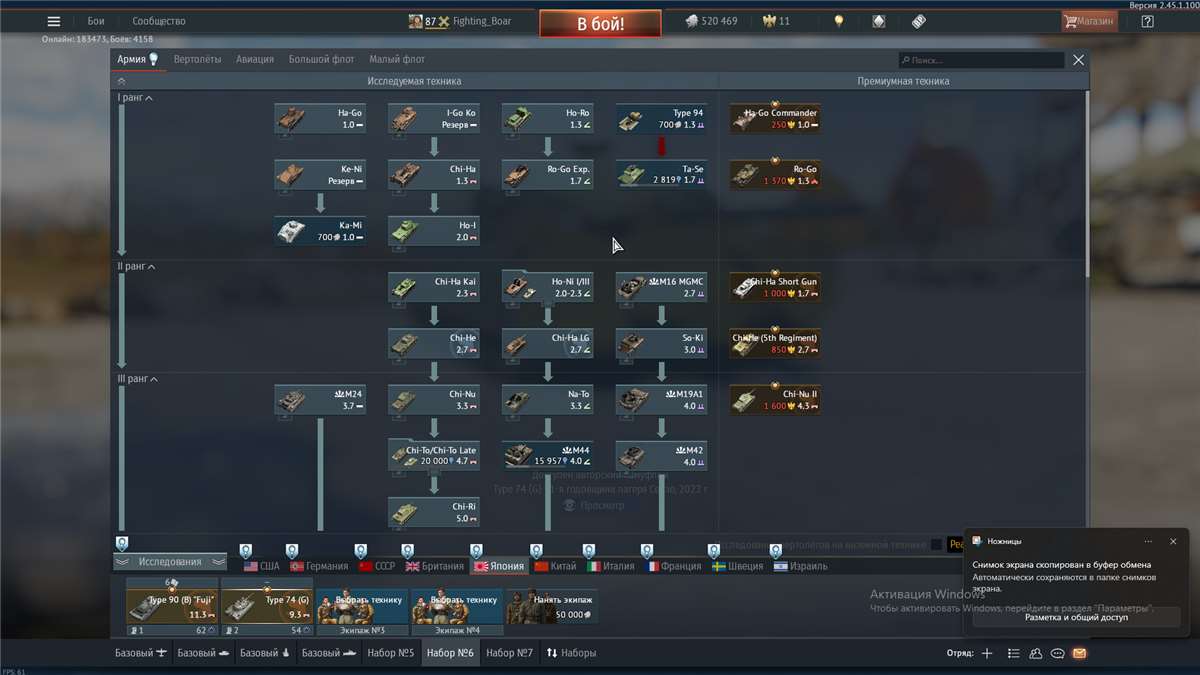Select the M44 vehicle
Viewport: 1200px width, 675px height.
pyautogui.click(x=548, y=456)
